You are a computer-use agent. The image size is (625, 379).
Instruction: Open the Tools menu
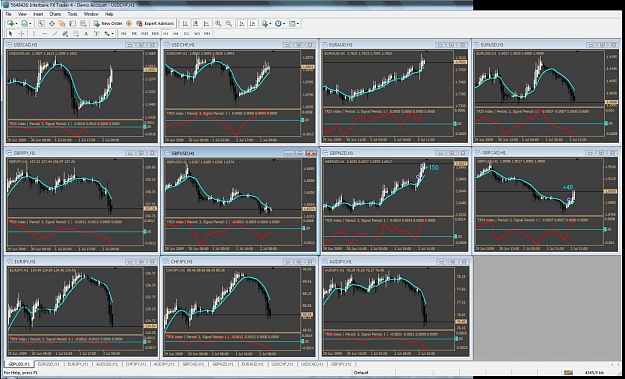pos(72,14)
